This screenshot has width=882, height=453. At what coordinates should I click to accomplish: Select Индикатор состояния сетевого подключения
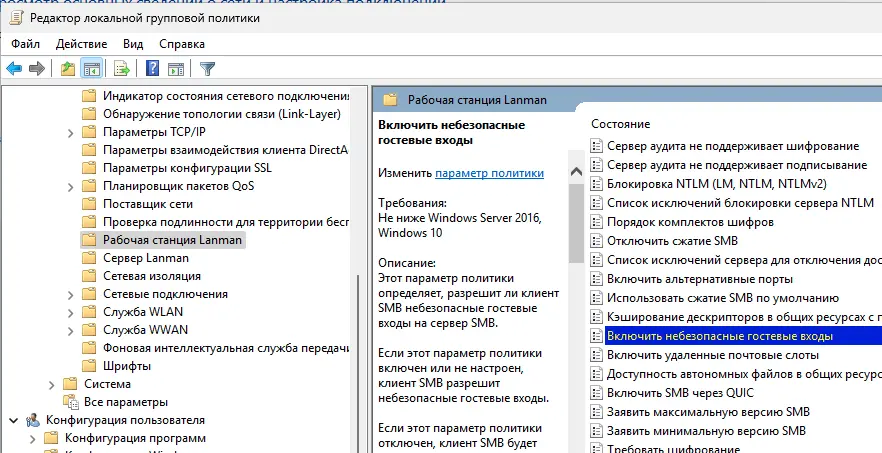pyautogui.click(x=226, y=96)
